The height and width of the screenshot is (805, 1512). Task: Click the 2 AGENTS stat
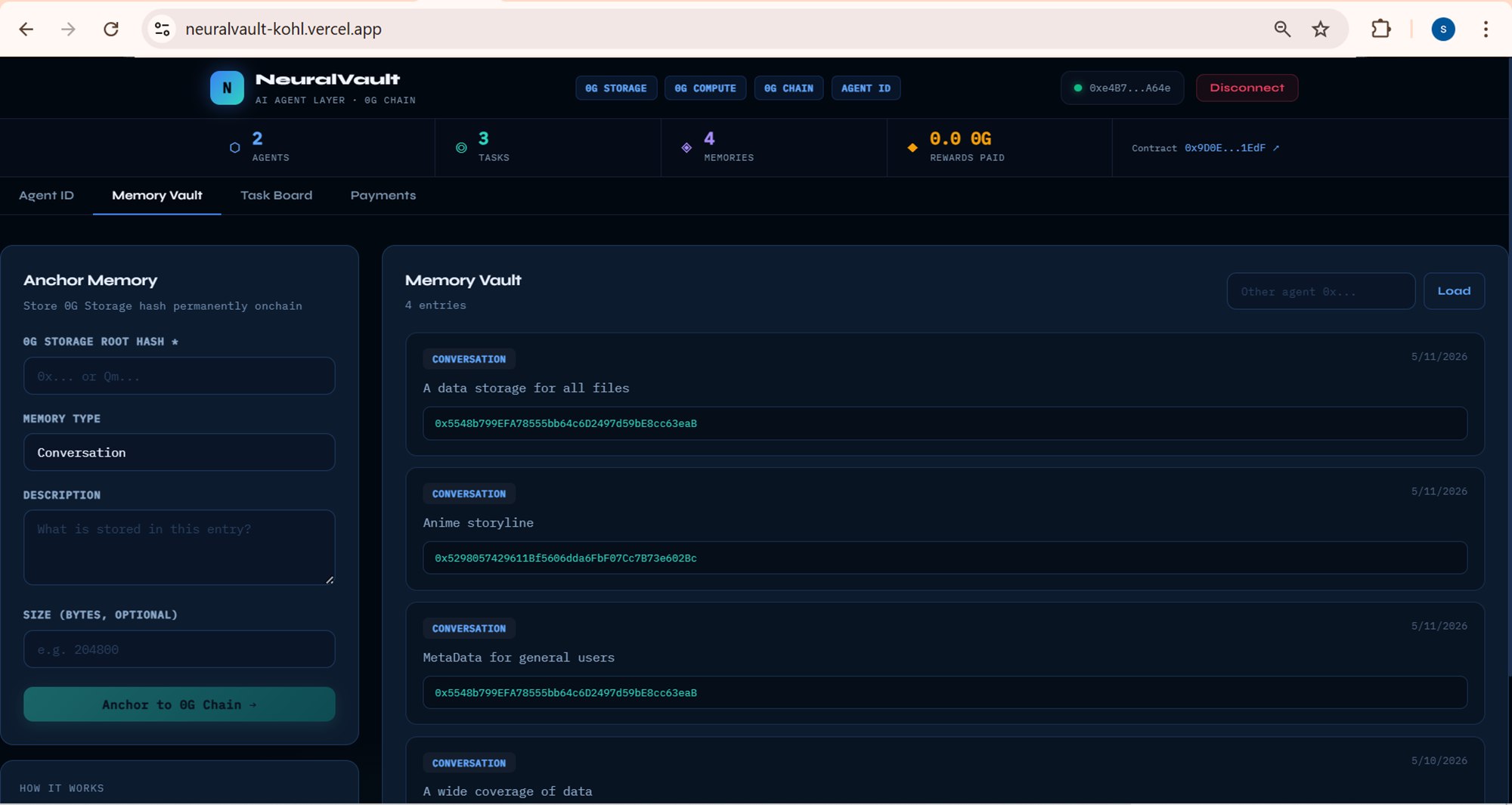pyautogui.click(x=271, y=147)
